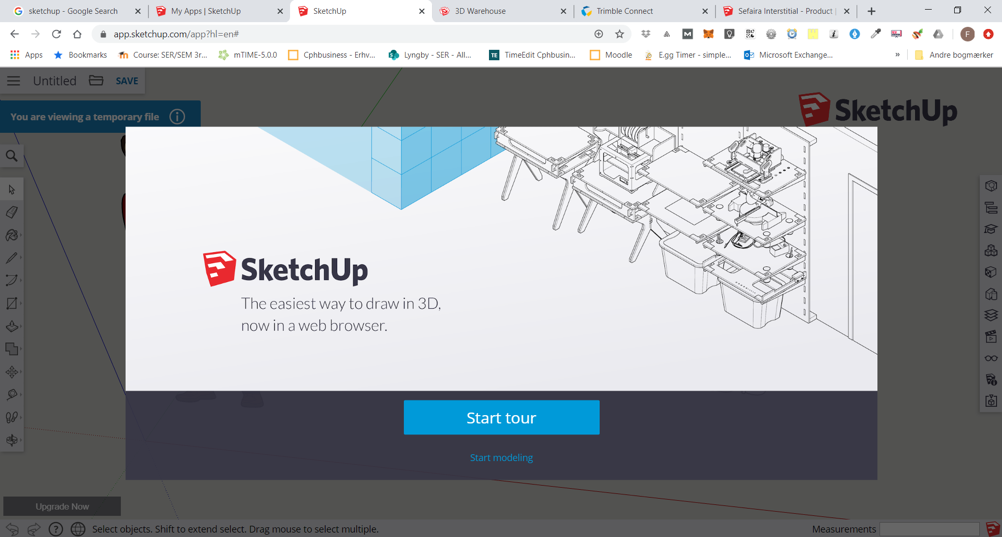Open the language globe icon
The width and height of the screenshot is (1002, 537).
(x=78, y=529)
